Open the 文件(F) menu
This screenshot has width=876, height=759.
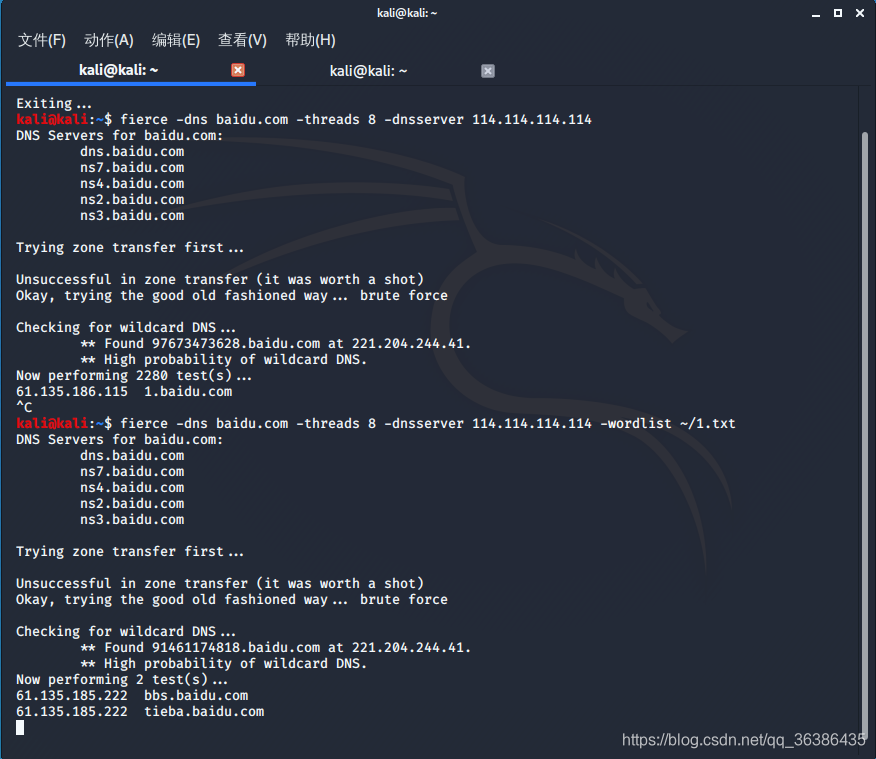[x=42, y=40]
